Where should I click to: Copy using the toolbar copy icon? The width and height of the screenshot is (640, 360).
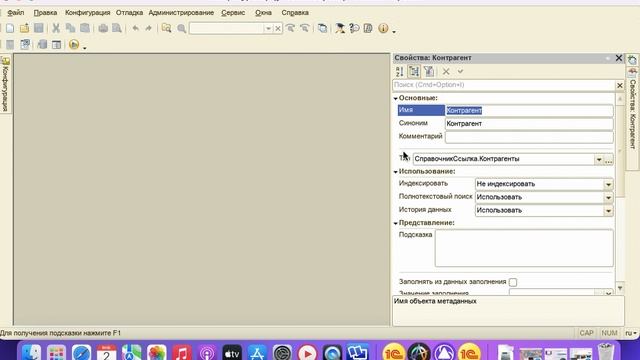coord(70,28)
